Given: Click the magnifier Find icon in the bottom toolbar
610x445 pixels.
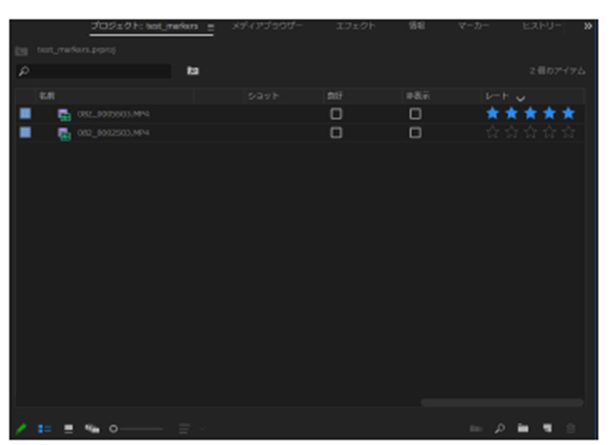Looking at the screenshot, I should (499, 428).
